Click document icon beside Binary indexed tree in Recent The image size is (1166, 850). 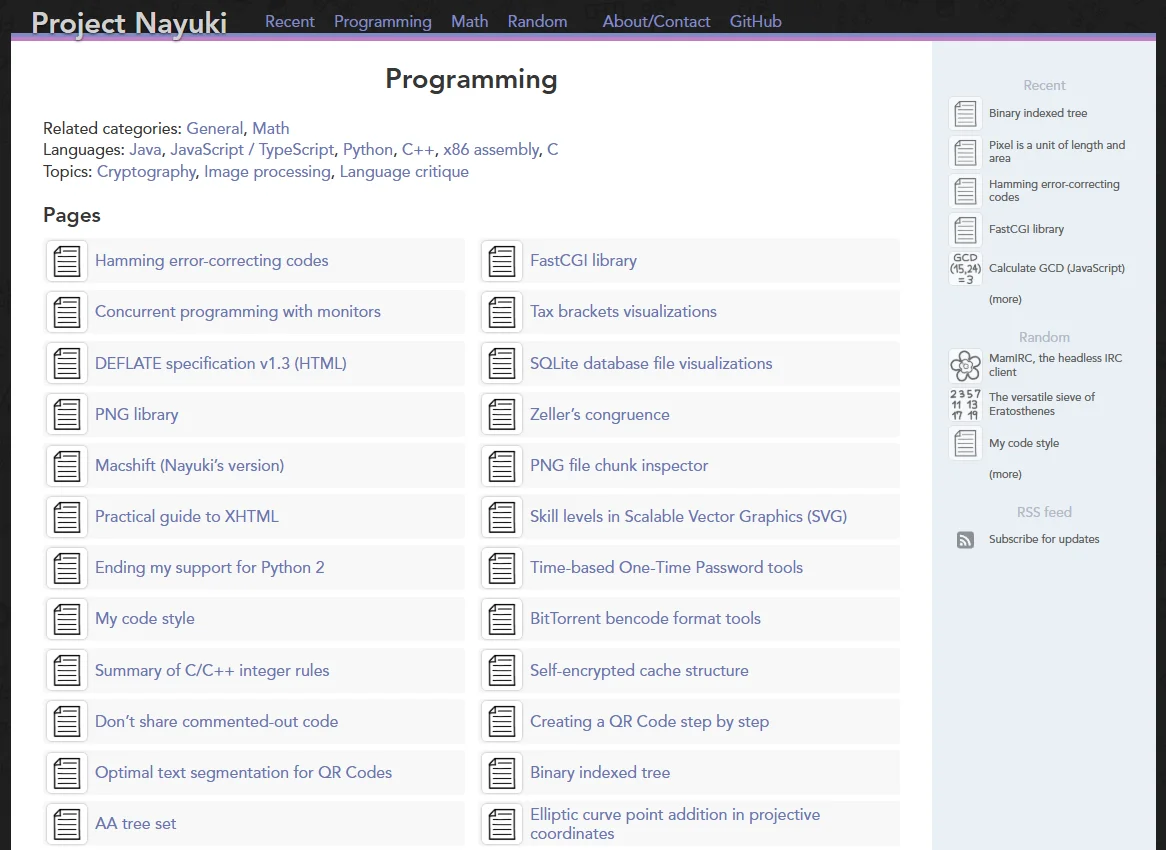pyautogui.click(x=965, y=114)
